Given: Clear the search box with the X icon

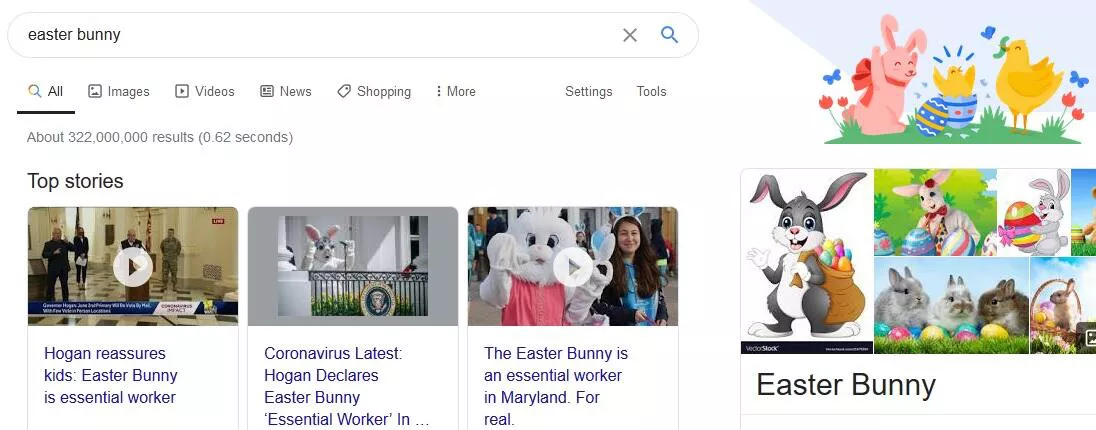Looking at the screenshot, I should [x=630, y=35].
